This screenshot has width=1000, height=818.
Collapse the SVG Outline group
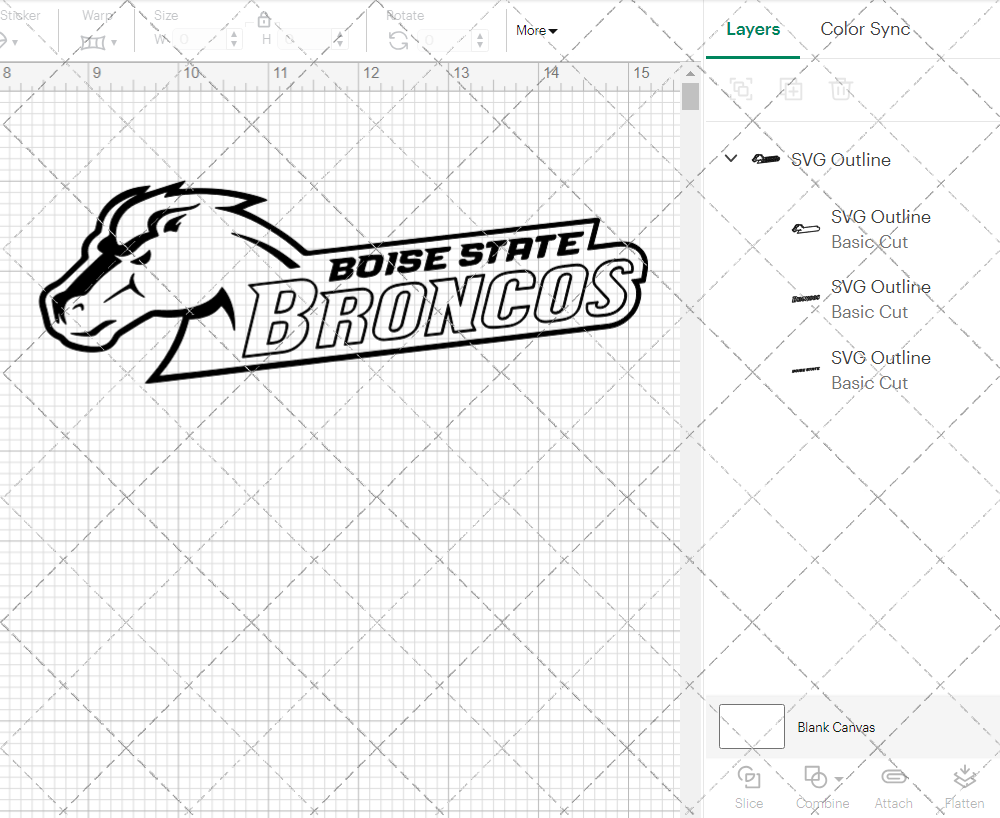(x=730, y=158)
